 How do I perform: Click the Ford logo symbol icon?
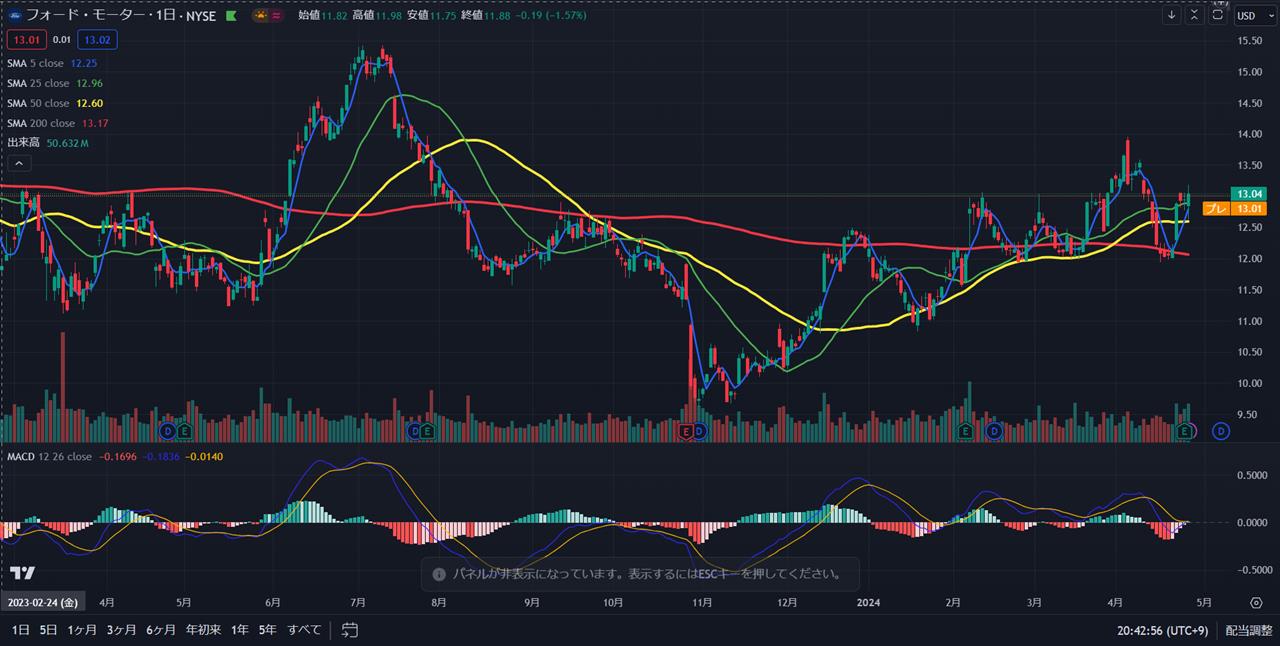point(15,16)
